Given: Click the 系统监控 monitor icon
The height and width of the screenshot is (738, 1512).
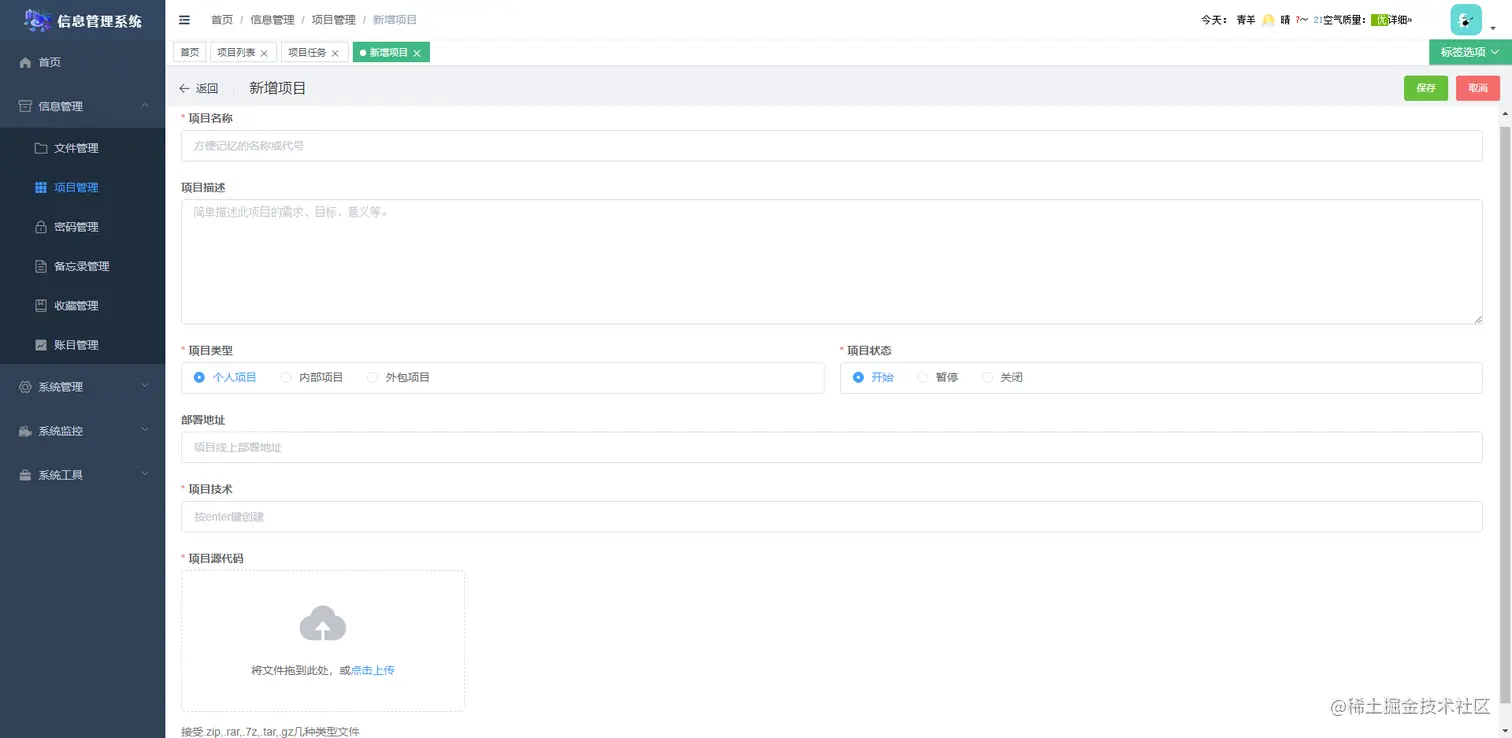Looking at the screenshot, I should point(26,431).
